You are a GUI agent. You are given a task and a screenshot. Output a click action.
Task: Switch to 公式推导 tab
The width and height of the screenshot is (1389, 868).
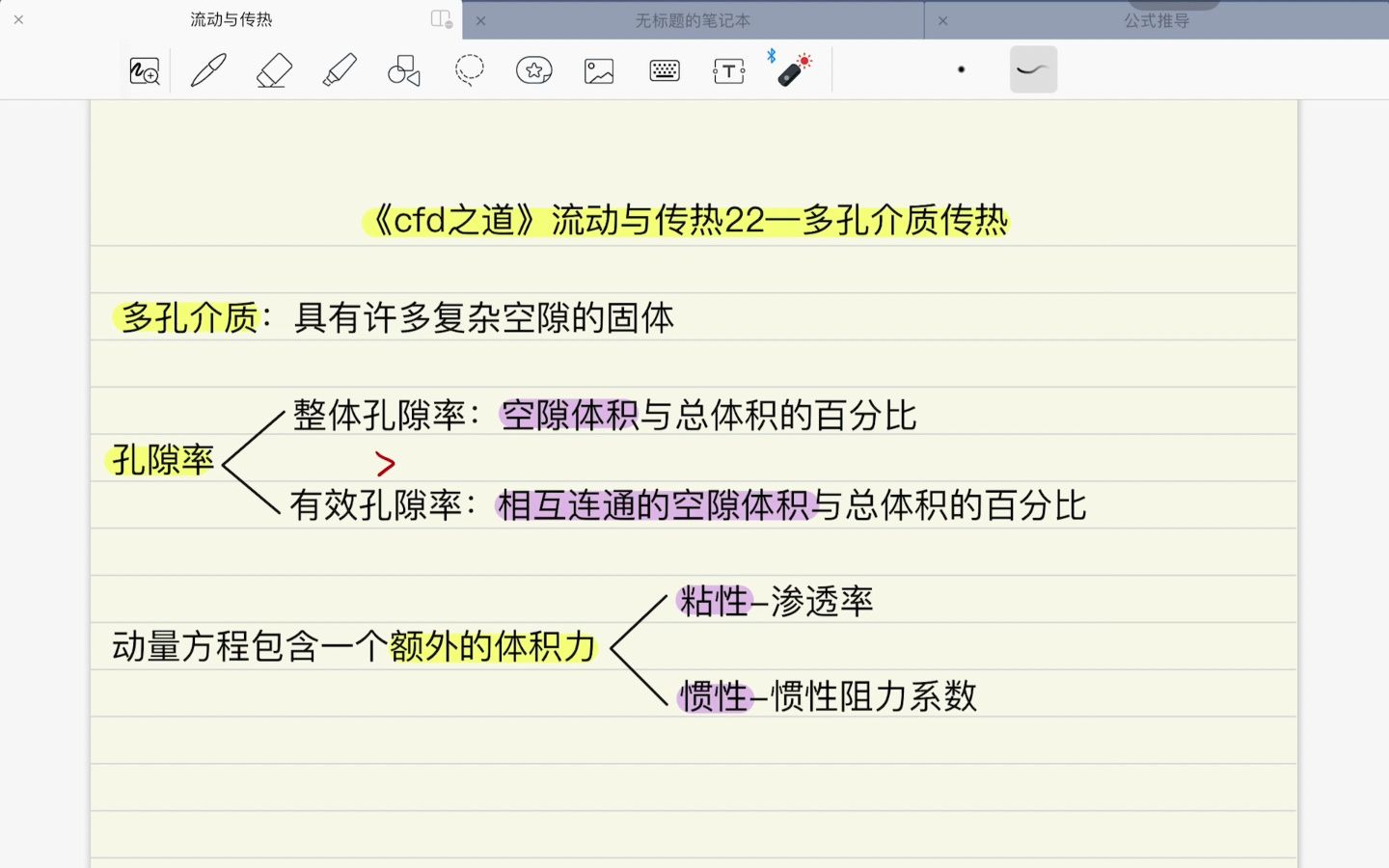point(1157,20)
